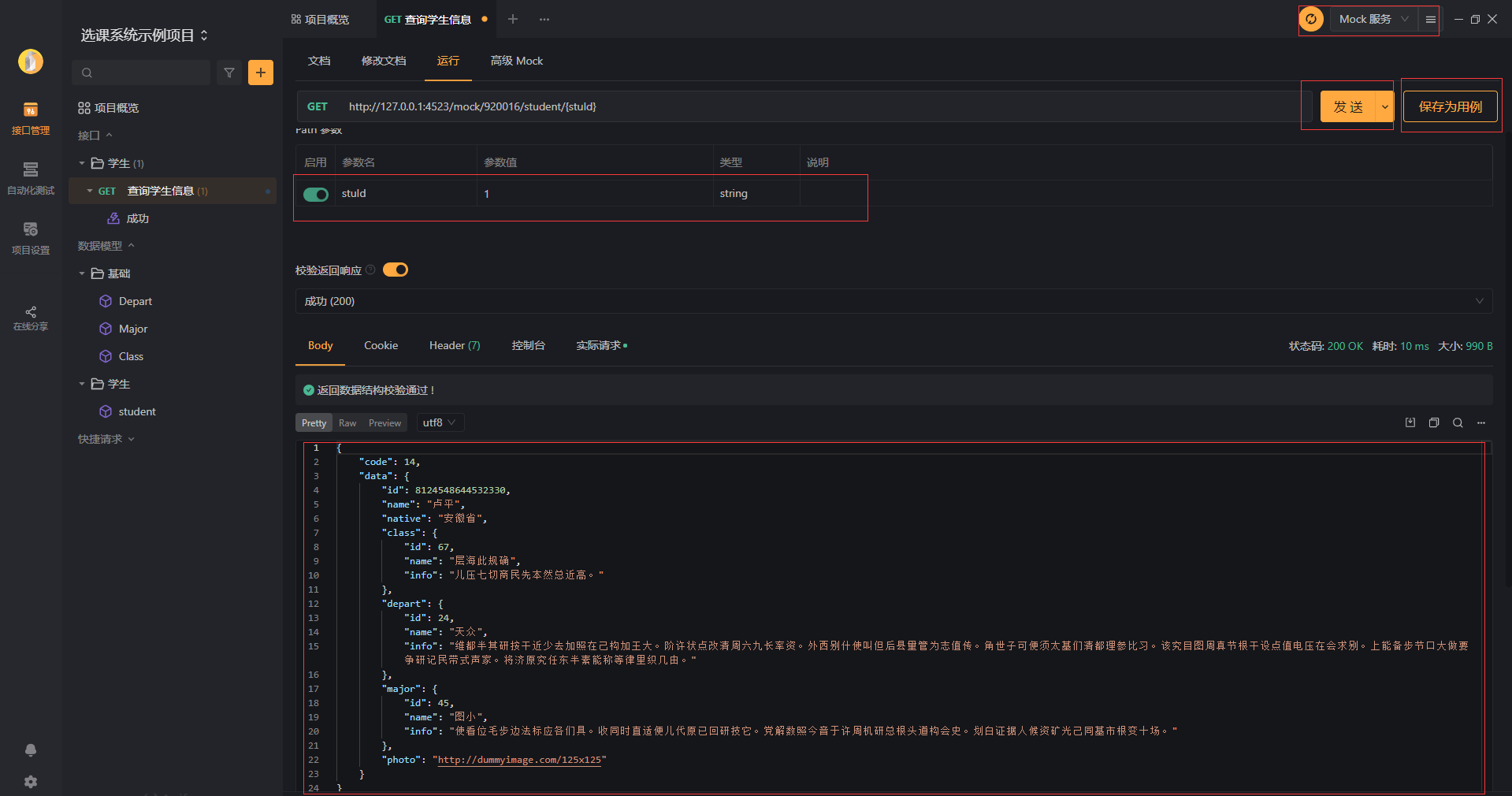Viewport: 1512px width, 796px height.
Task: Click the 保存为用例 button
Action: pos(1451,106)
